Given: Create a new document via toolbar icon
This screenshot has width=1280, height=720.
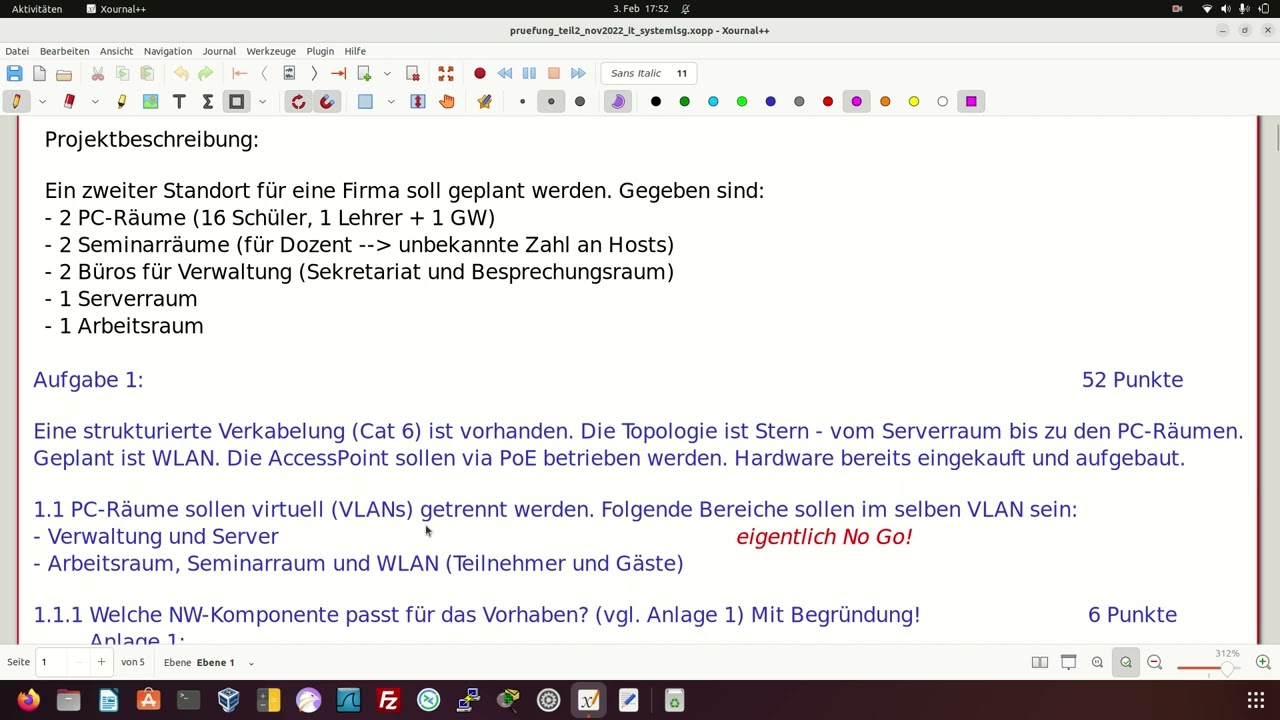Looking at the screenshot, I should click(39, 73).
